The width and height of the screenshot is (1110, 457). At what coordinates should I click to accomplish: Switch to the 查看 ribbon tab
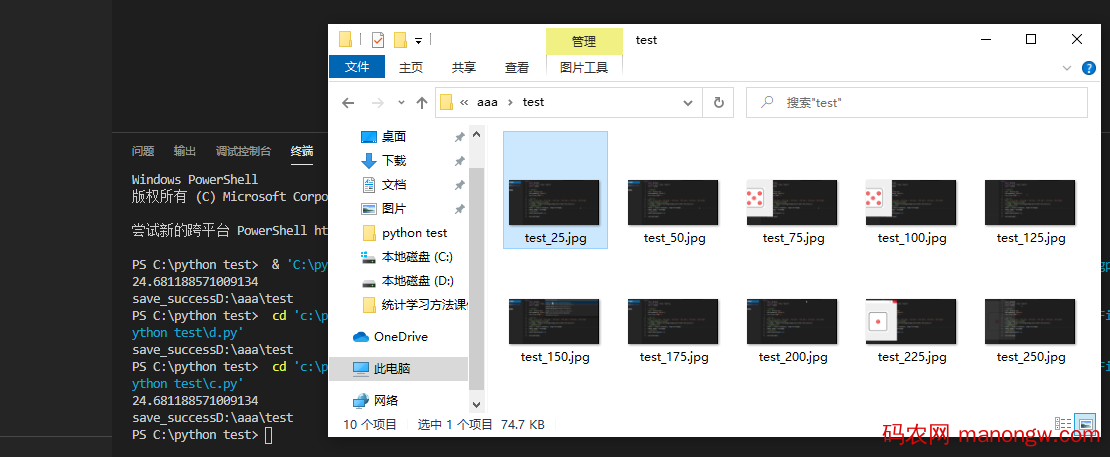coord(517,67)
